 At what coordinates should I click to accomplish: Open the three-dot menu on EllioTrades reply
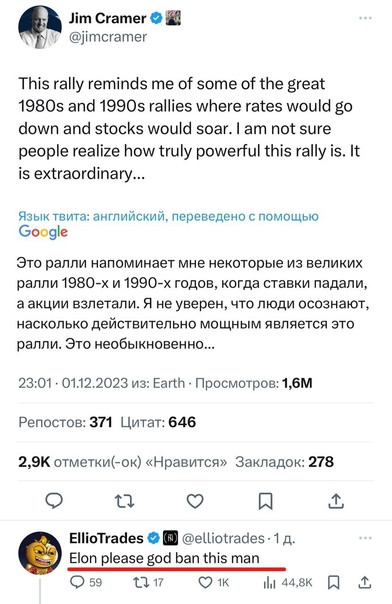pos(365,538)
